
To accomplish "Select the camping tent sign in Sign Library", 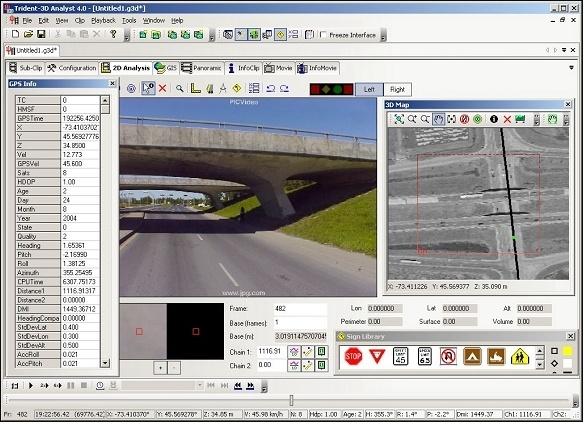I will 472,356.
